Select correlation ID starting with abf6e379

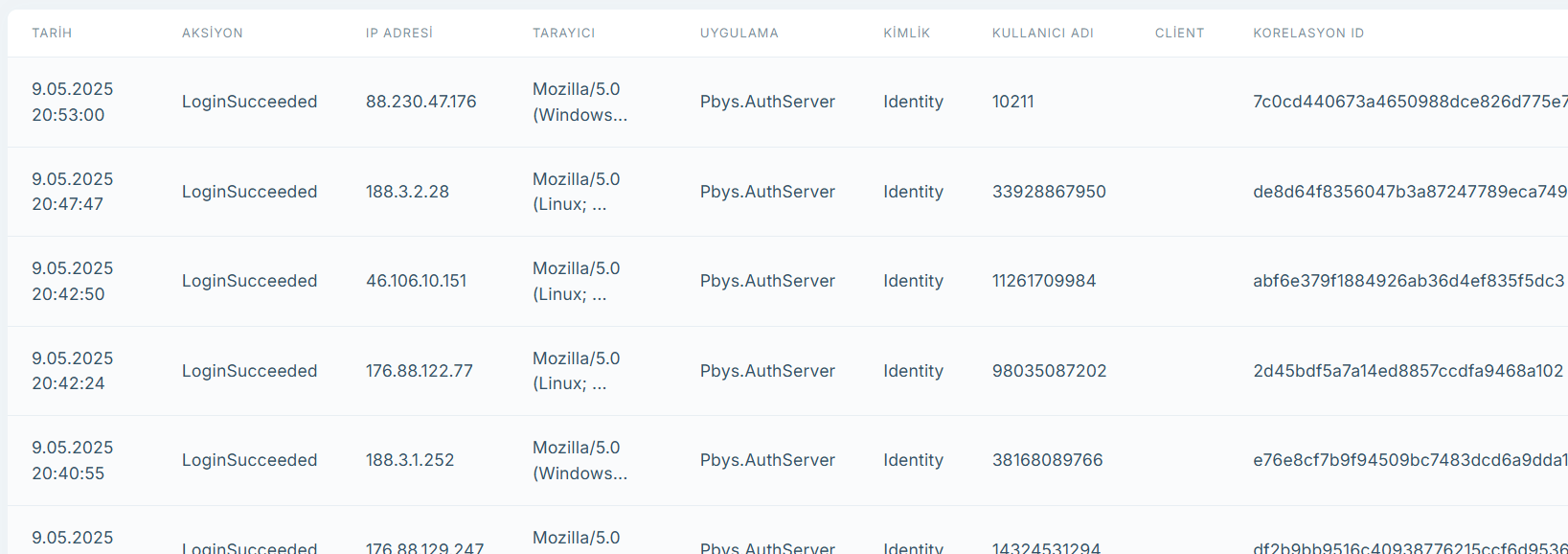pyautogui.click(x=1408, y=281)
